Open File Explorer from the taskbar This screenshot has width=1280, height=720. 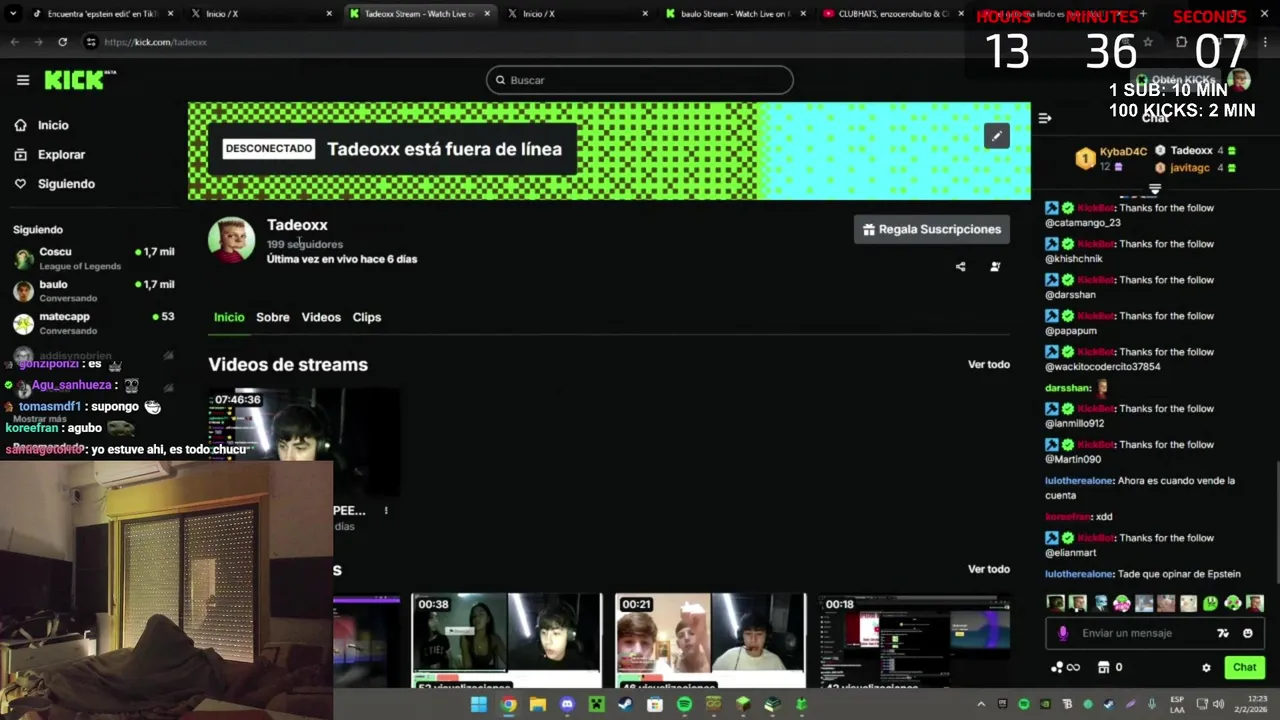pyautogui.click(x=538, y=704)
